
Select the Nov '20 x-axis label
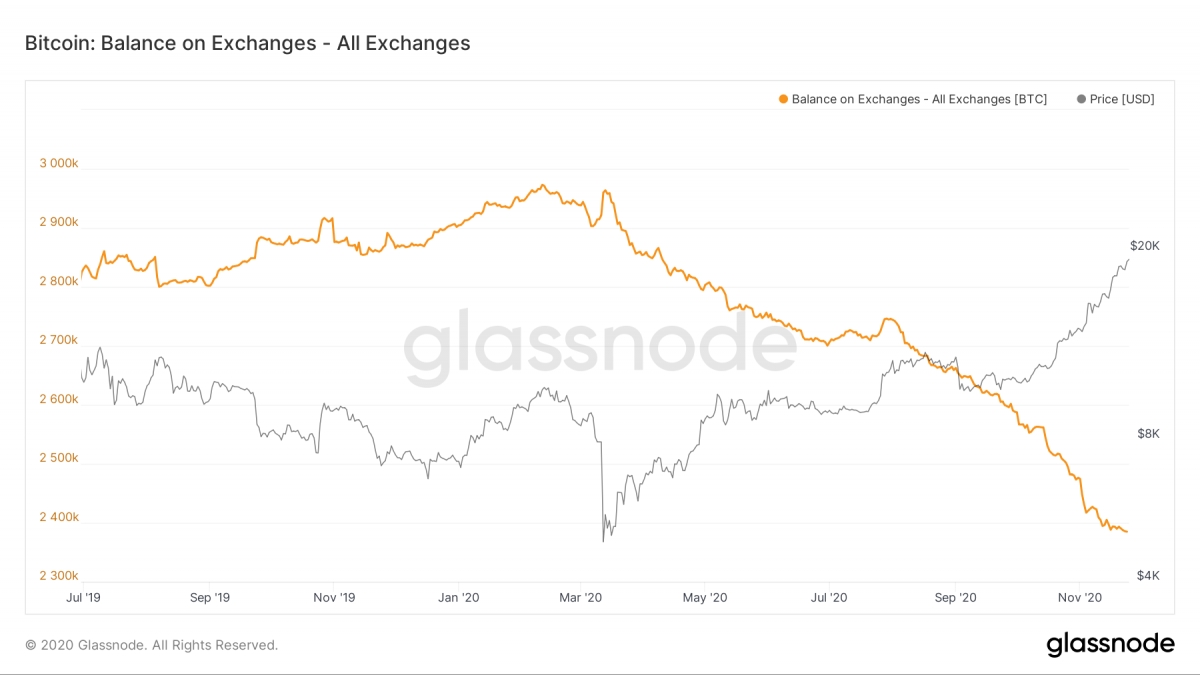tap(1080, 597)
